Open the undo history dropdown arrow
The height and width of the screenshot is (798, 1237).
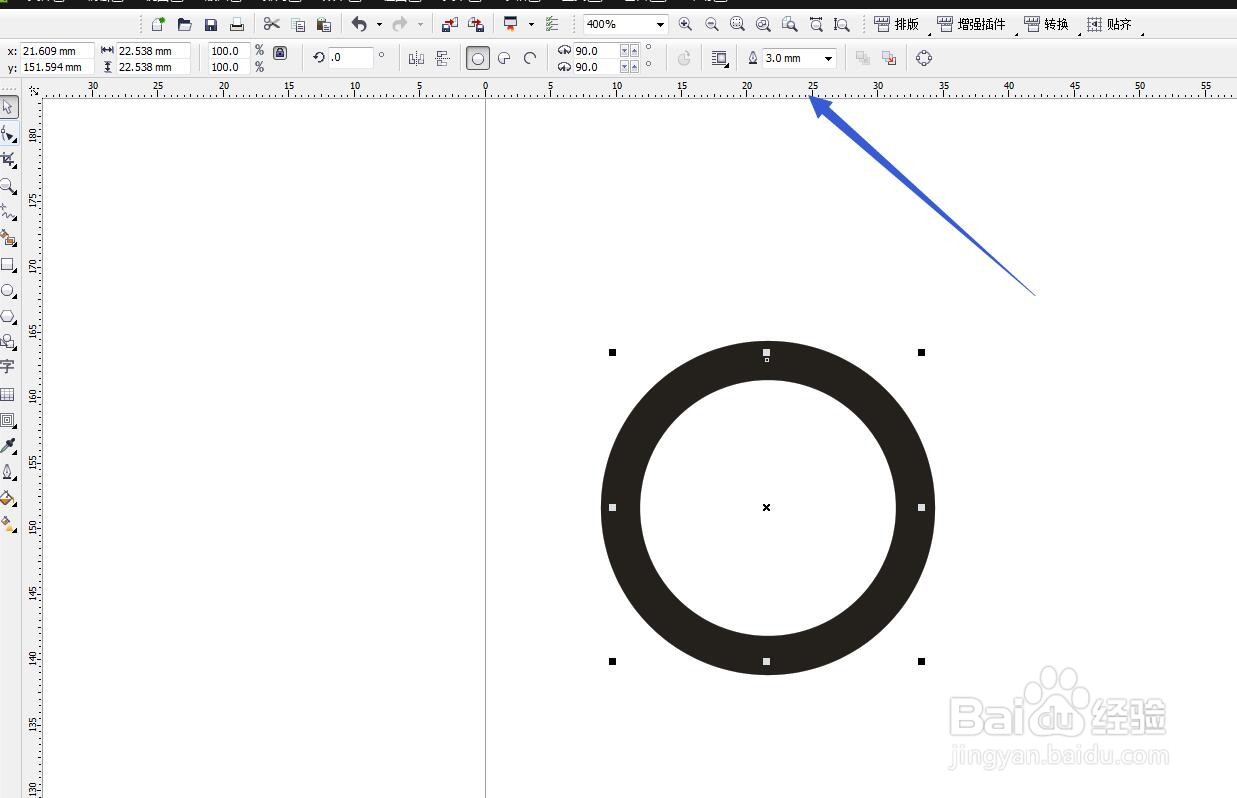pos(379,24)
